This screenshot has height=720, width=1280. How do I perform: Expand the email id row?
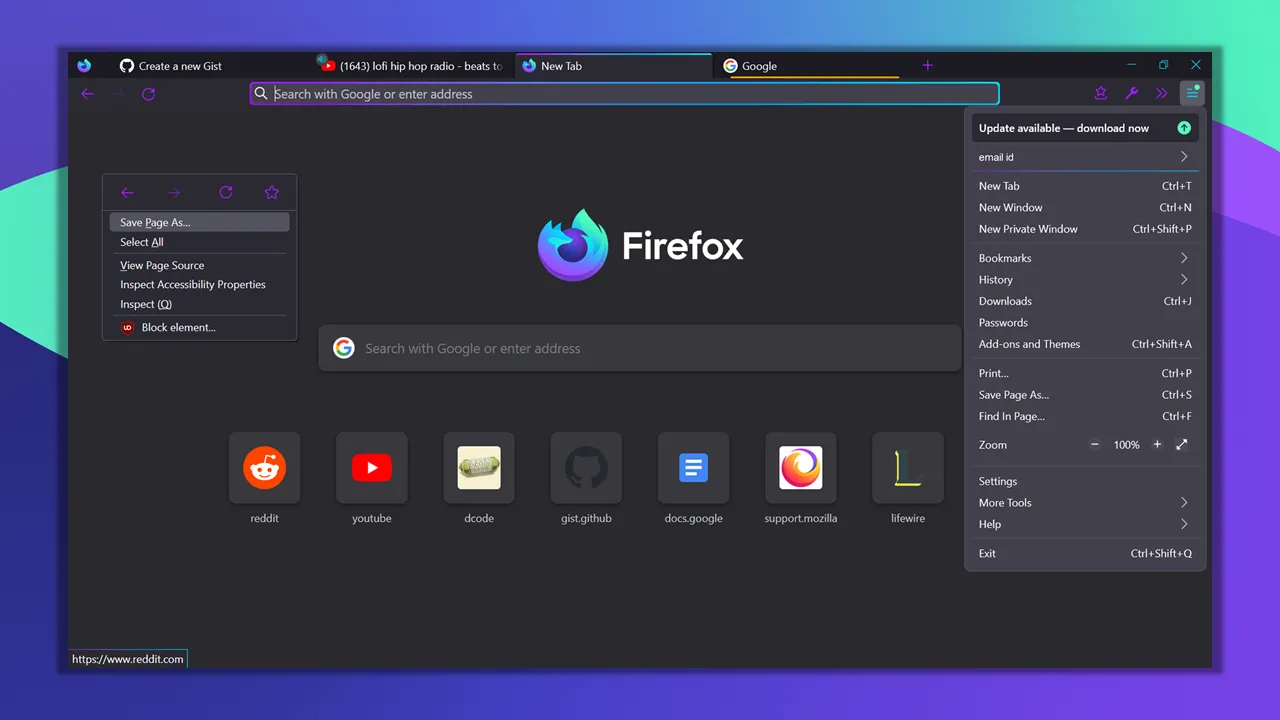[1084, 157]
